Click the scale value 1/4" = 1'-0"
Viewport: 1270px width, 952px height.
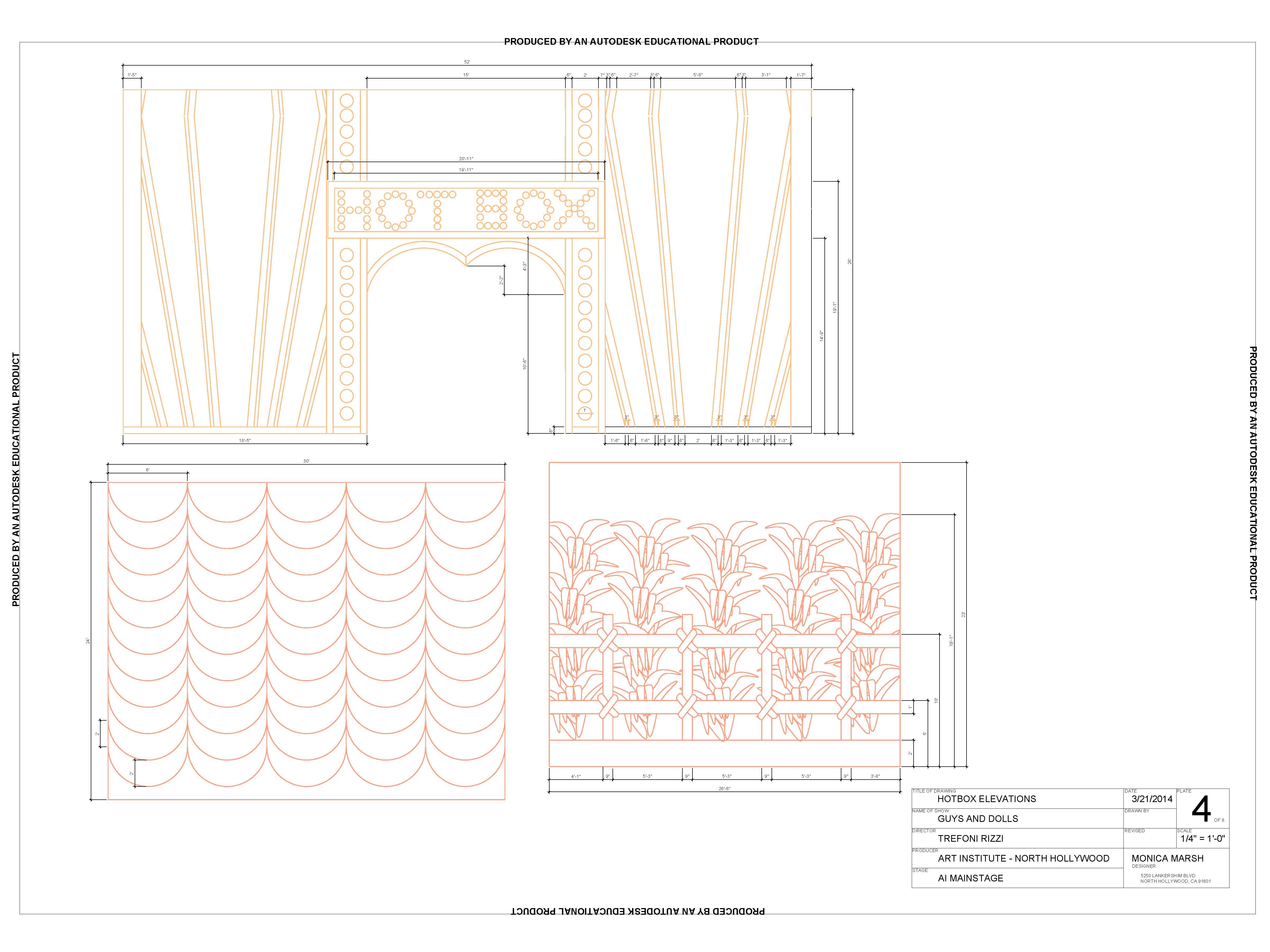point(1202,838)
